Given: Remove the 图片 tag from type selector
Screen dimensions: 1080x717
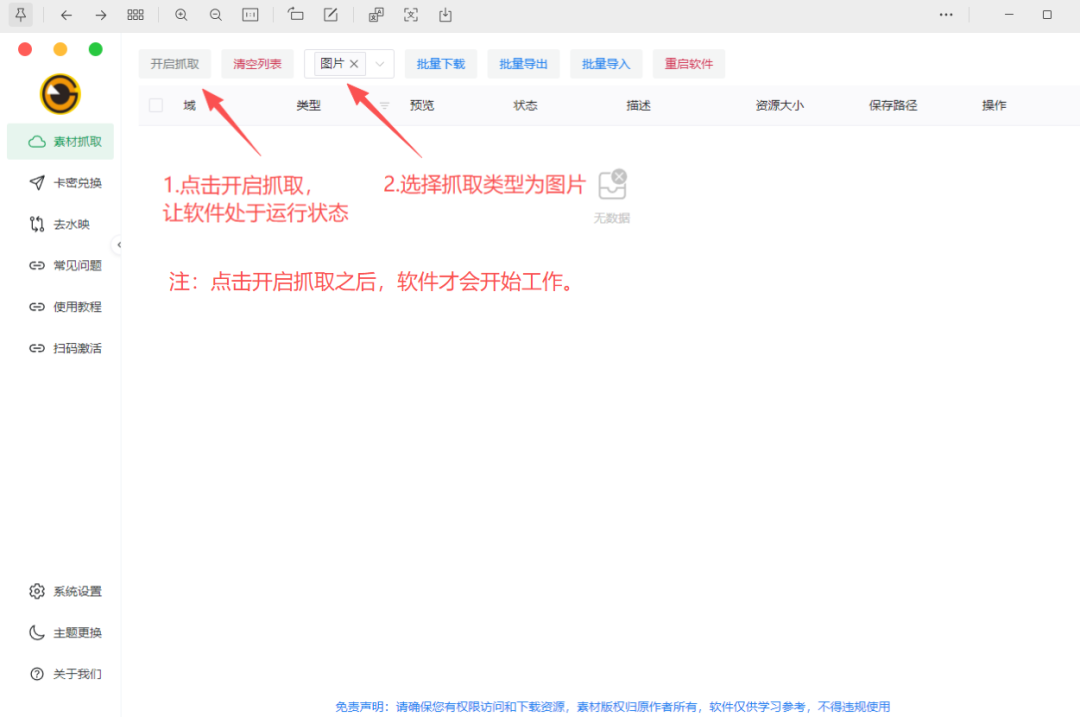Looking at the screenshot, I should coord(354,64).
